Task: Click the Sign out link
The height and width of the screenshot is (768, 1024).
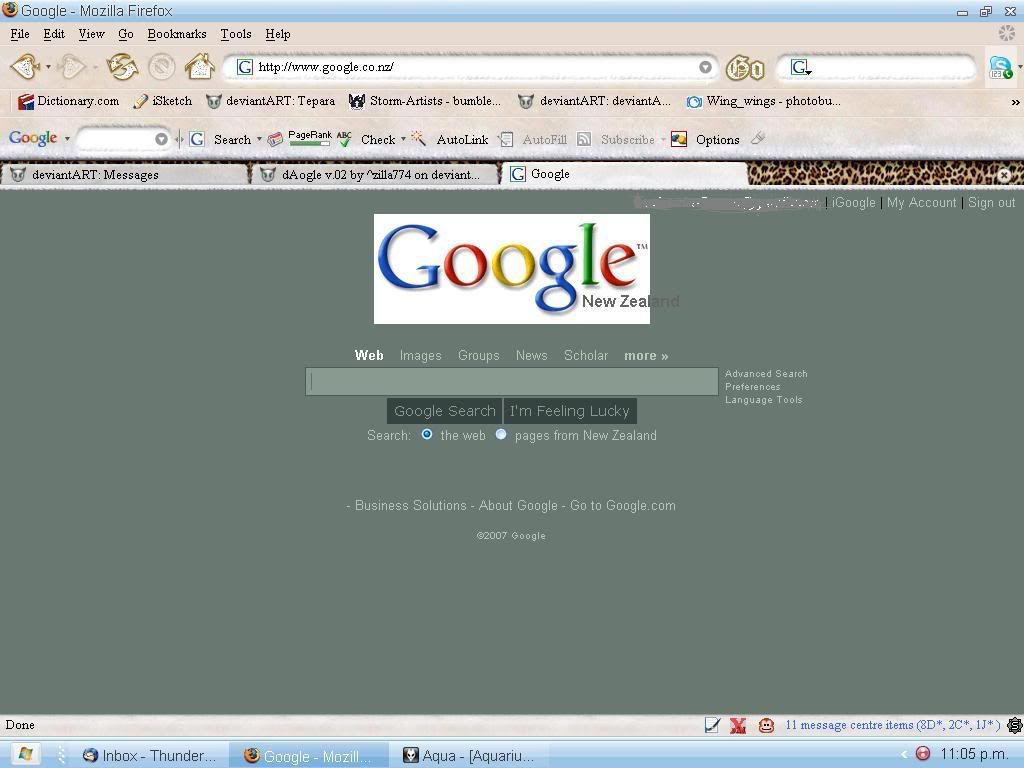Action: tap(991, 202)
